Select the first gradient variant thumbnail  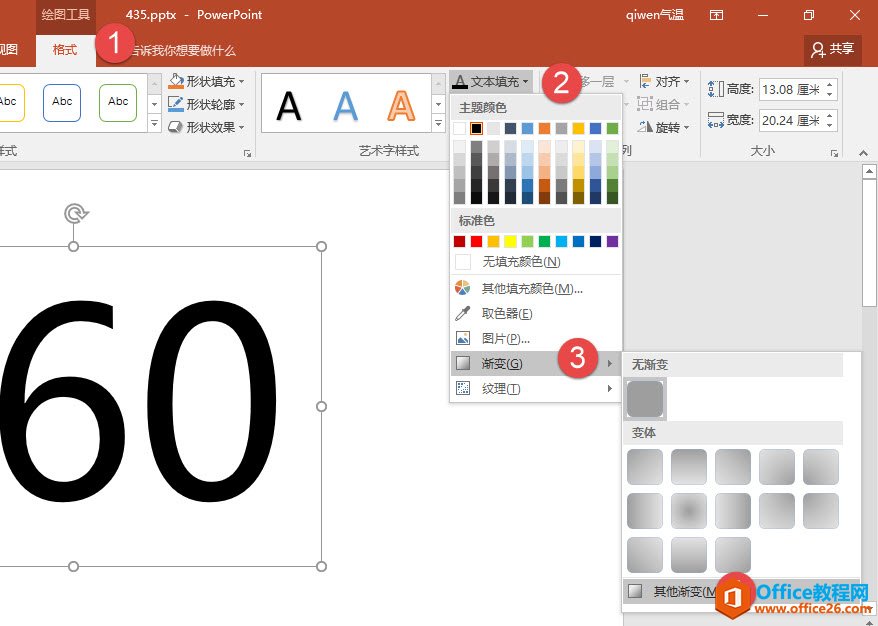click(645, 467)
